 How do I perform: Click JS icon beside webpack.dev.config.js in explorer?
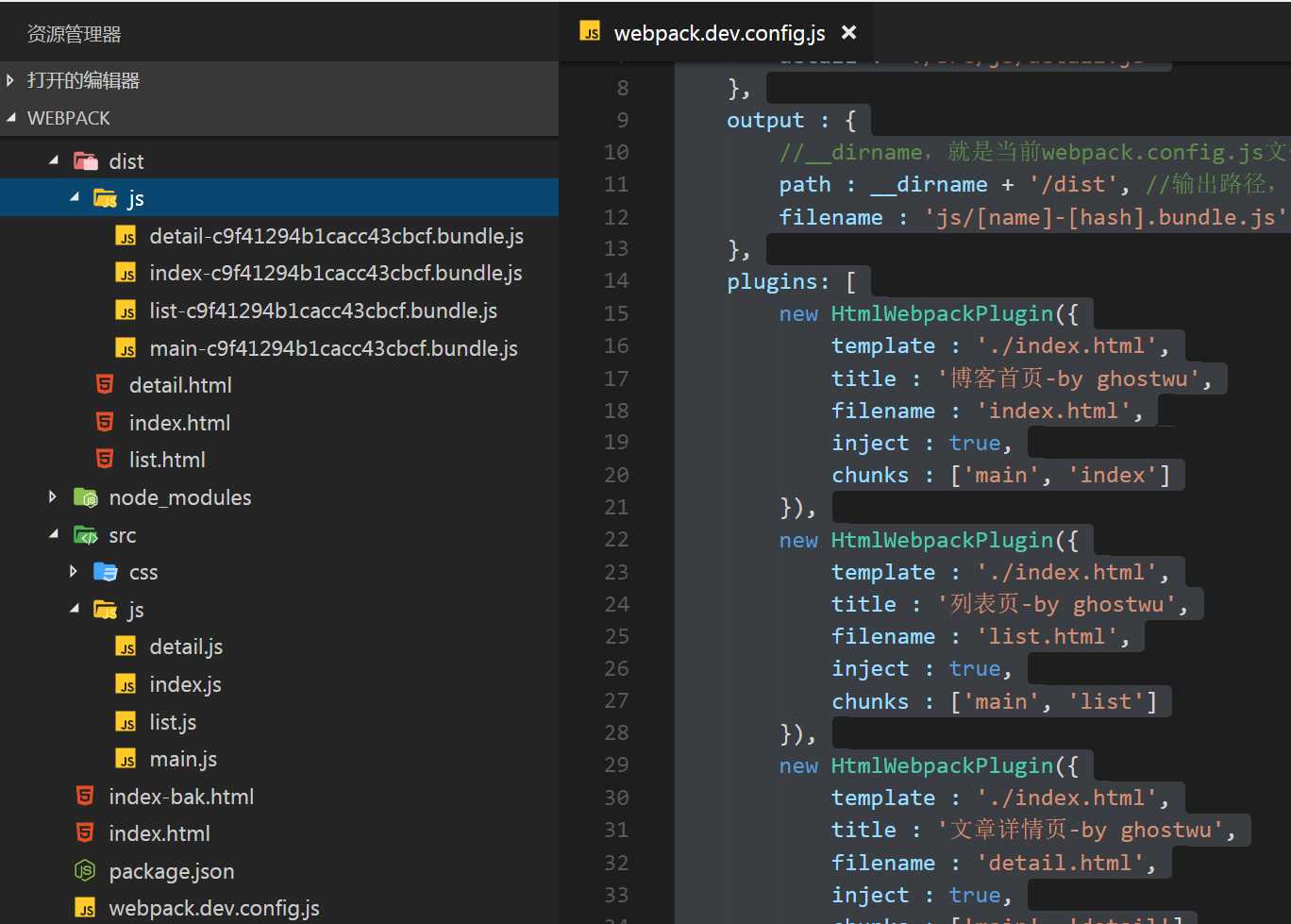click(85, 908)
